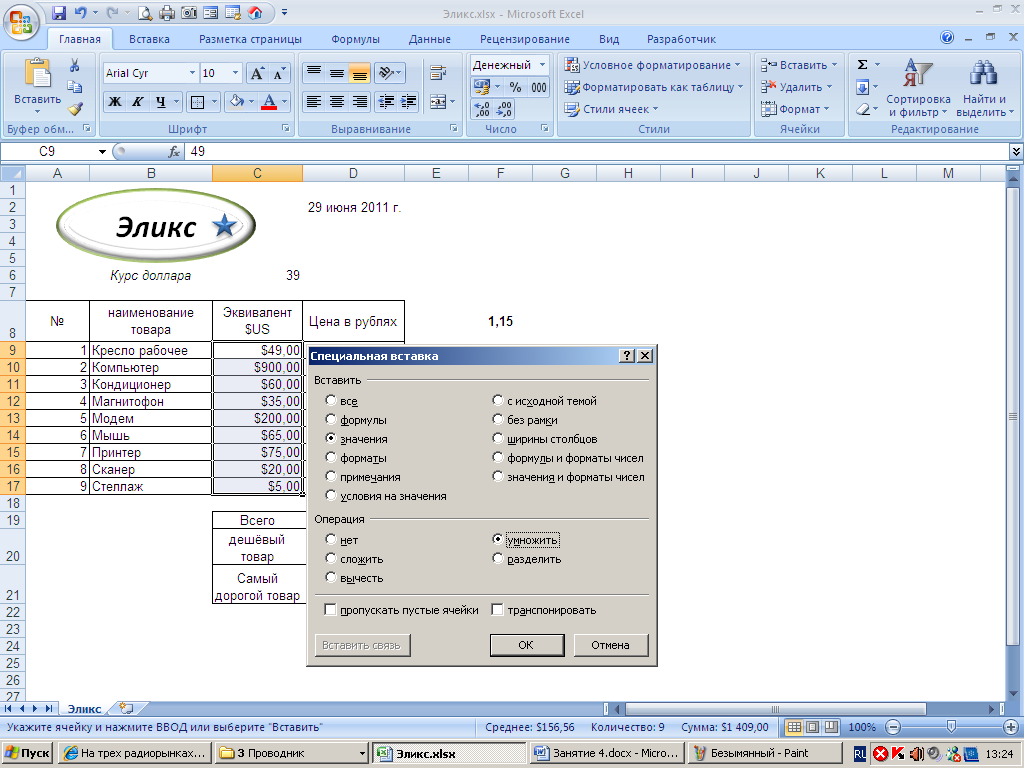Switch to 'Рецензирование' ribbon tab
The image size is (1024, 768).
tap(524, 39)
